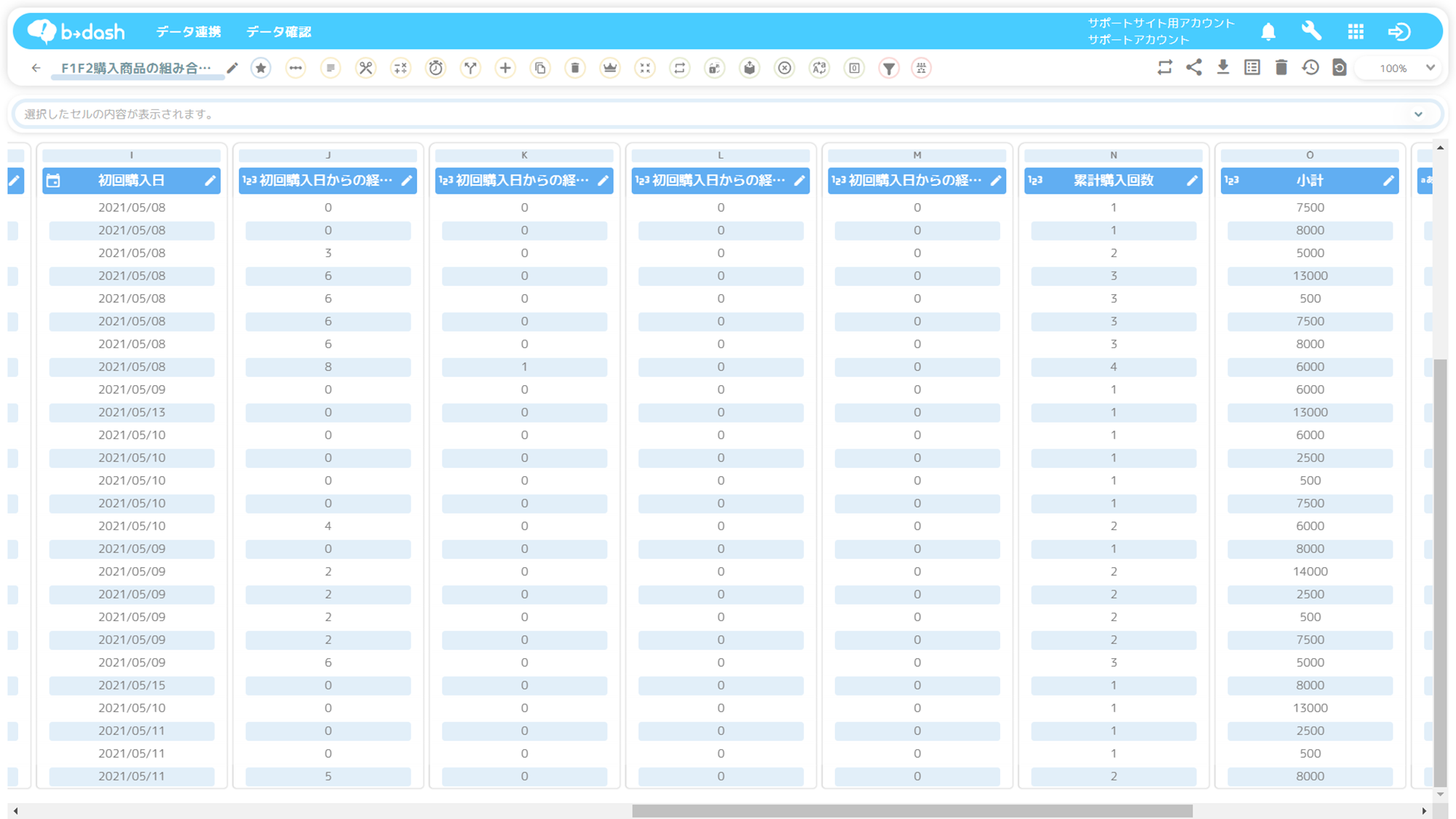
Task: Click the column J cell with value 8
Action: (x=328, y=367)
